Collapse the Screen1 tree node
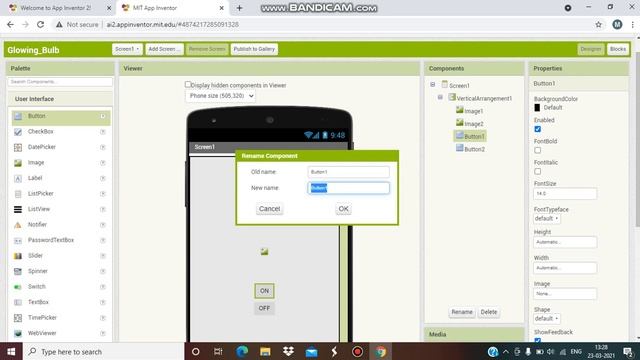This screenshot has height=360, width=640. 433,84
